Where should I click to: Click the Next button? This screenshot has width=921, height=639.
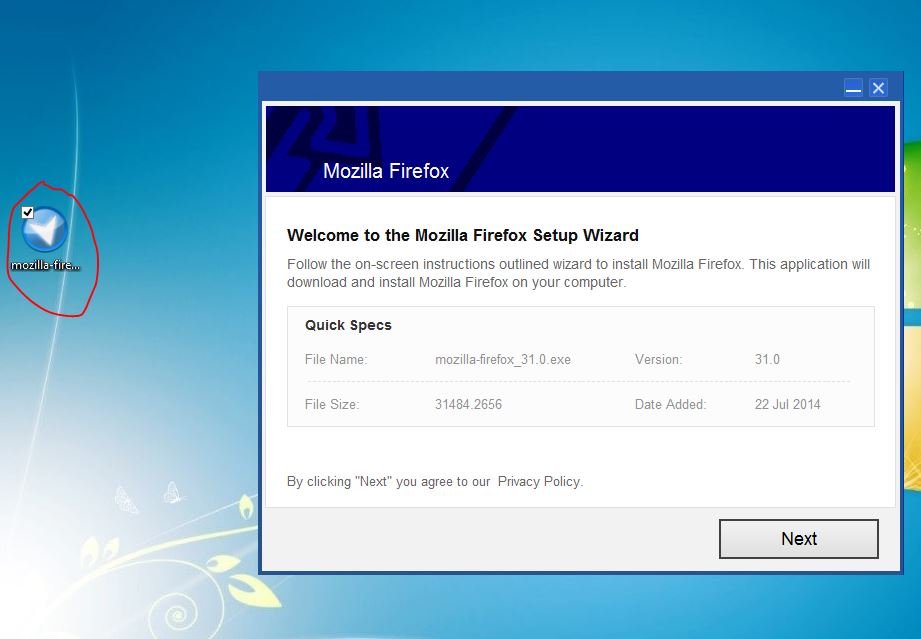point(799,539)
